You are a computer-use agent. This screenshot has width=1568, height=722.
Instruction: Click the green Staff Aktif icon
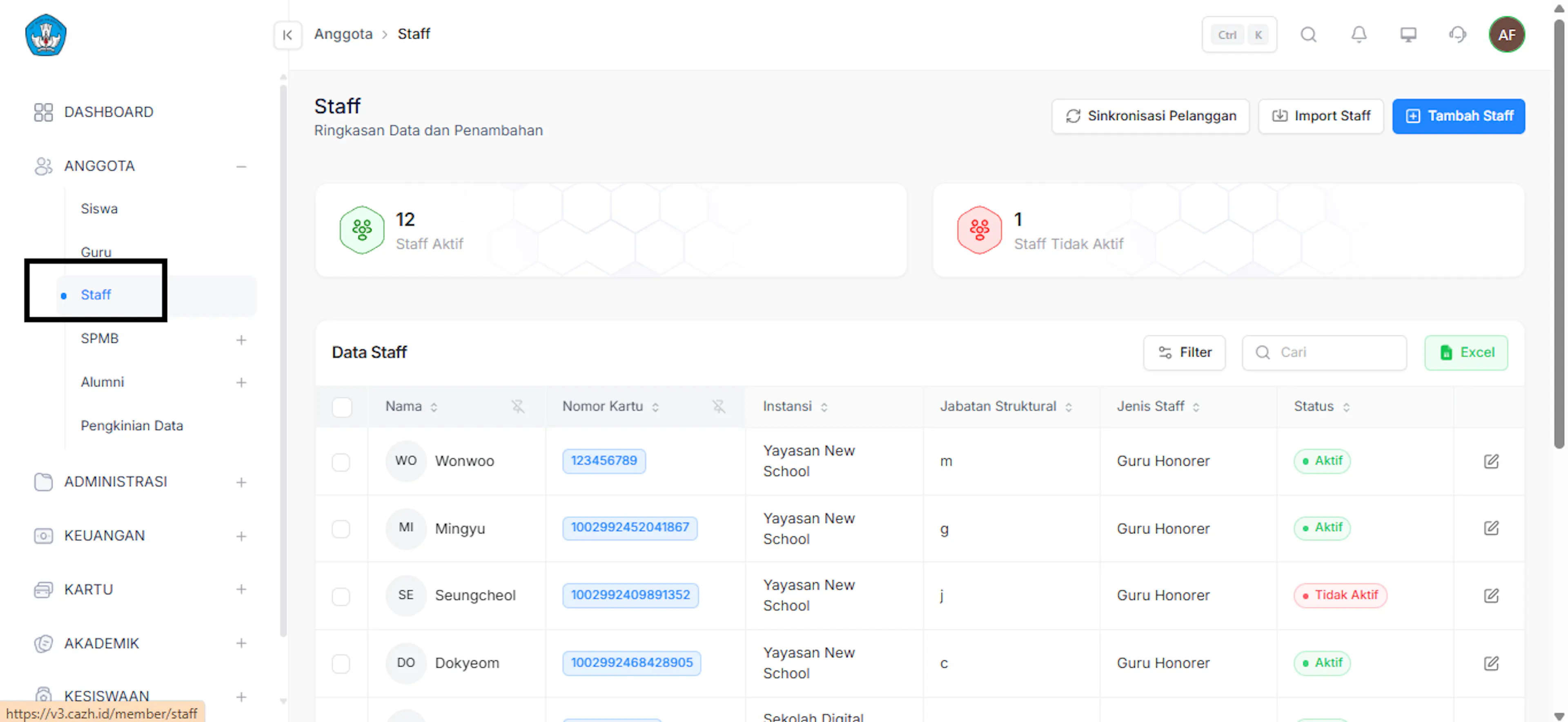pyautogui.click(x=361, y=230)
